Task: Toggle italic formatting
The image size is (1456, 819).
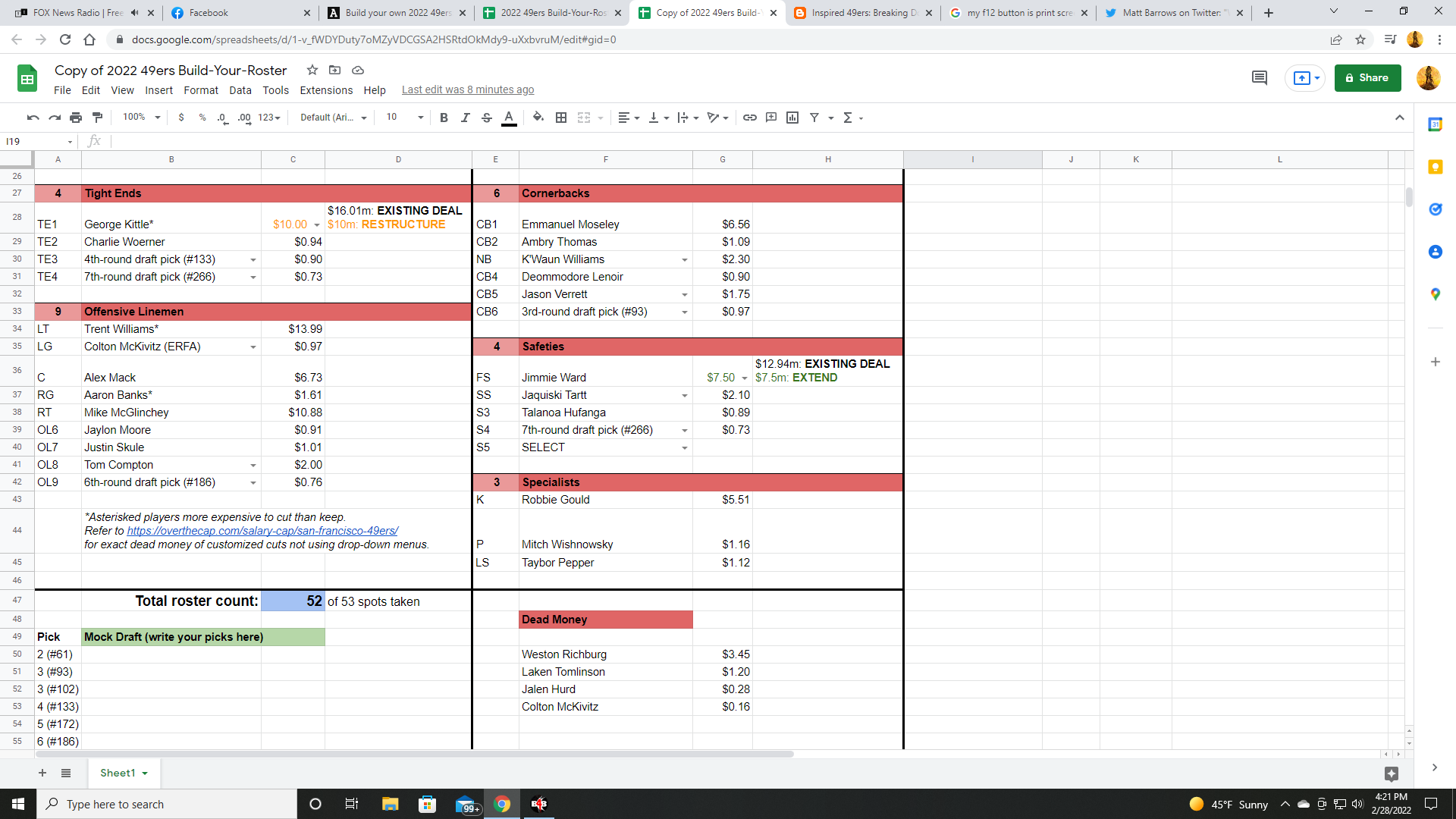Action: (x=465, y=118)
